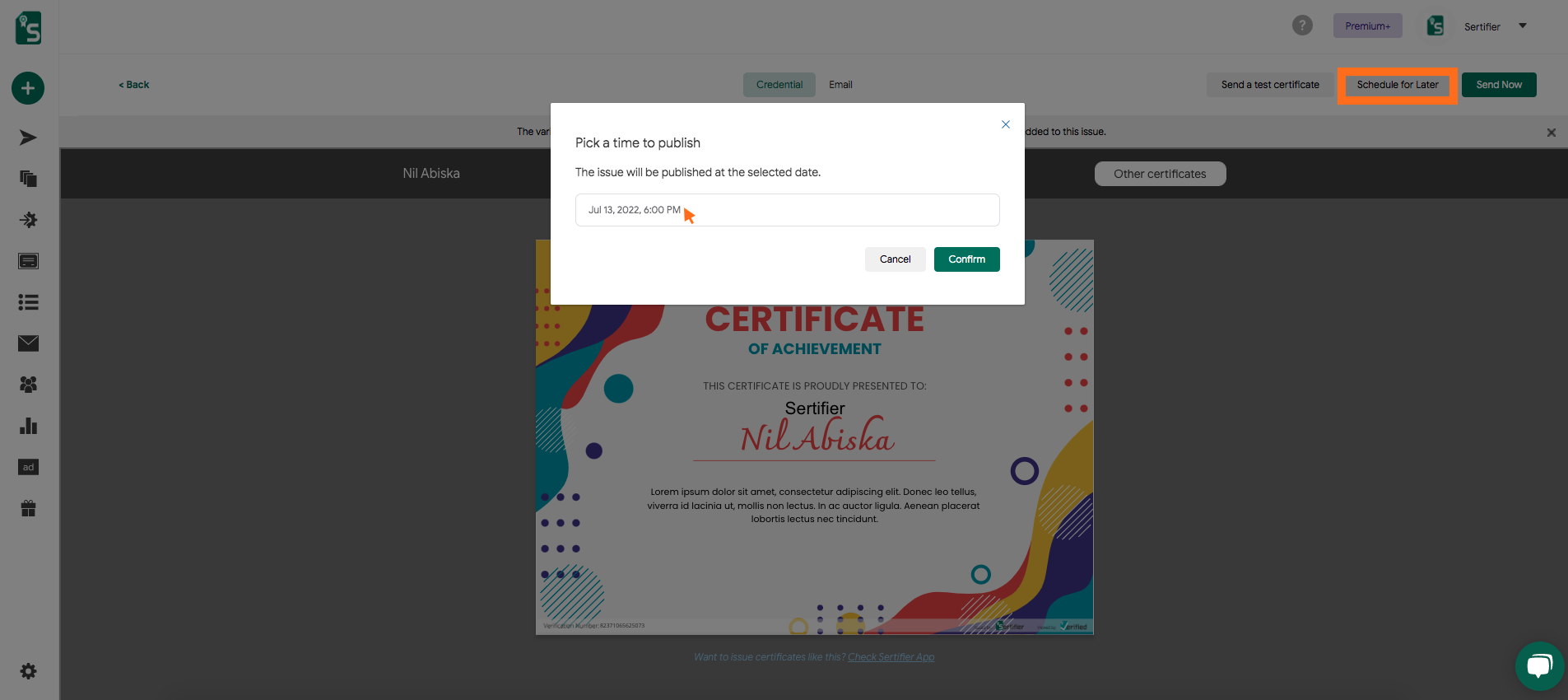The height and width of the screenshot is (700, 1568).
Task: Click the question mark help icon
Action: [1302, 26]
